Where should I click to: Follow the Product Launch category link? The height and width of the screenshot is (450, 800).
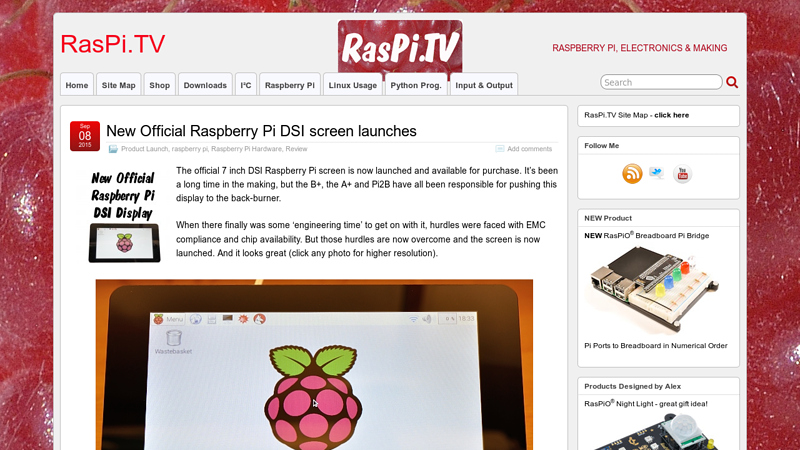tap(144, 149)
